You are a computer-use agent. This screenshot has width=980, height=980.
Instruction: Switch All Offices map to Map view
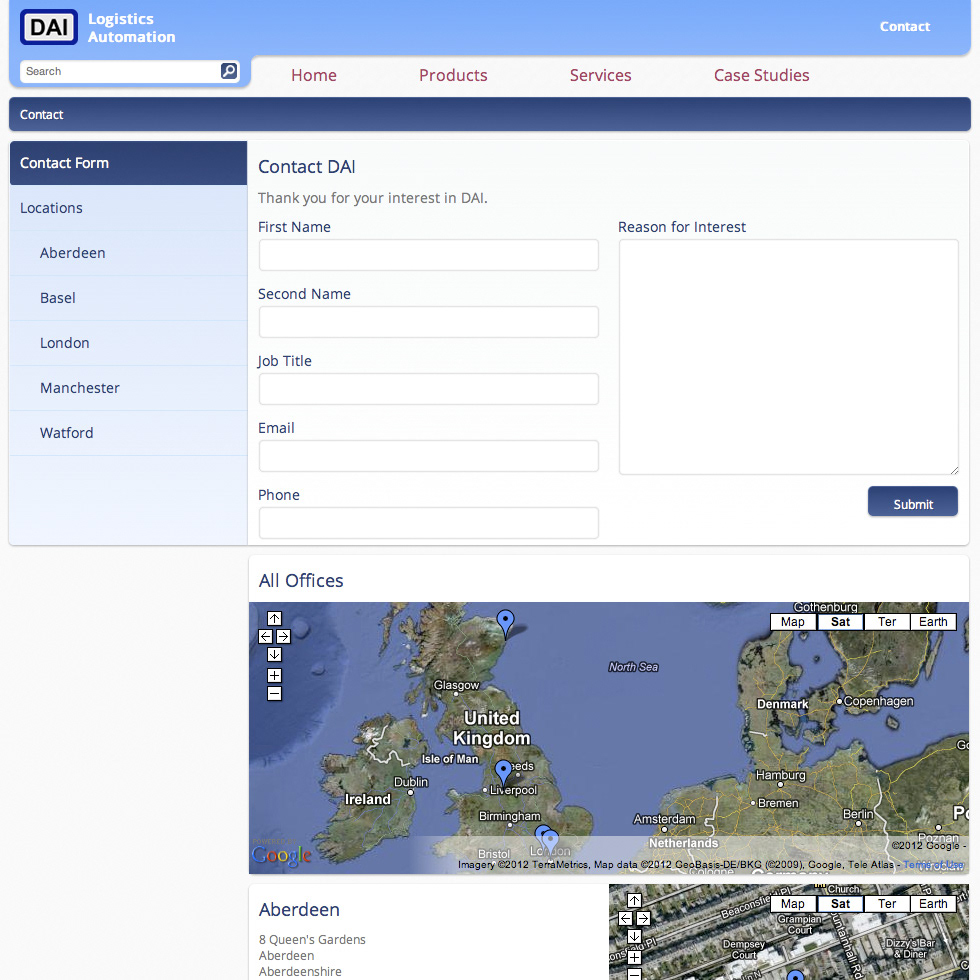click(x=793, y=622)
